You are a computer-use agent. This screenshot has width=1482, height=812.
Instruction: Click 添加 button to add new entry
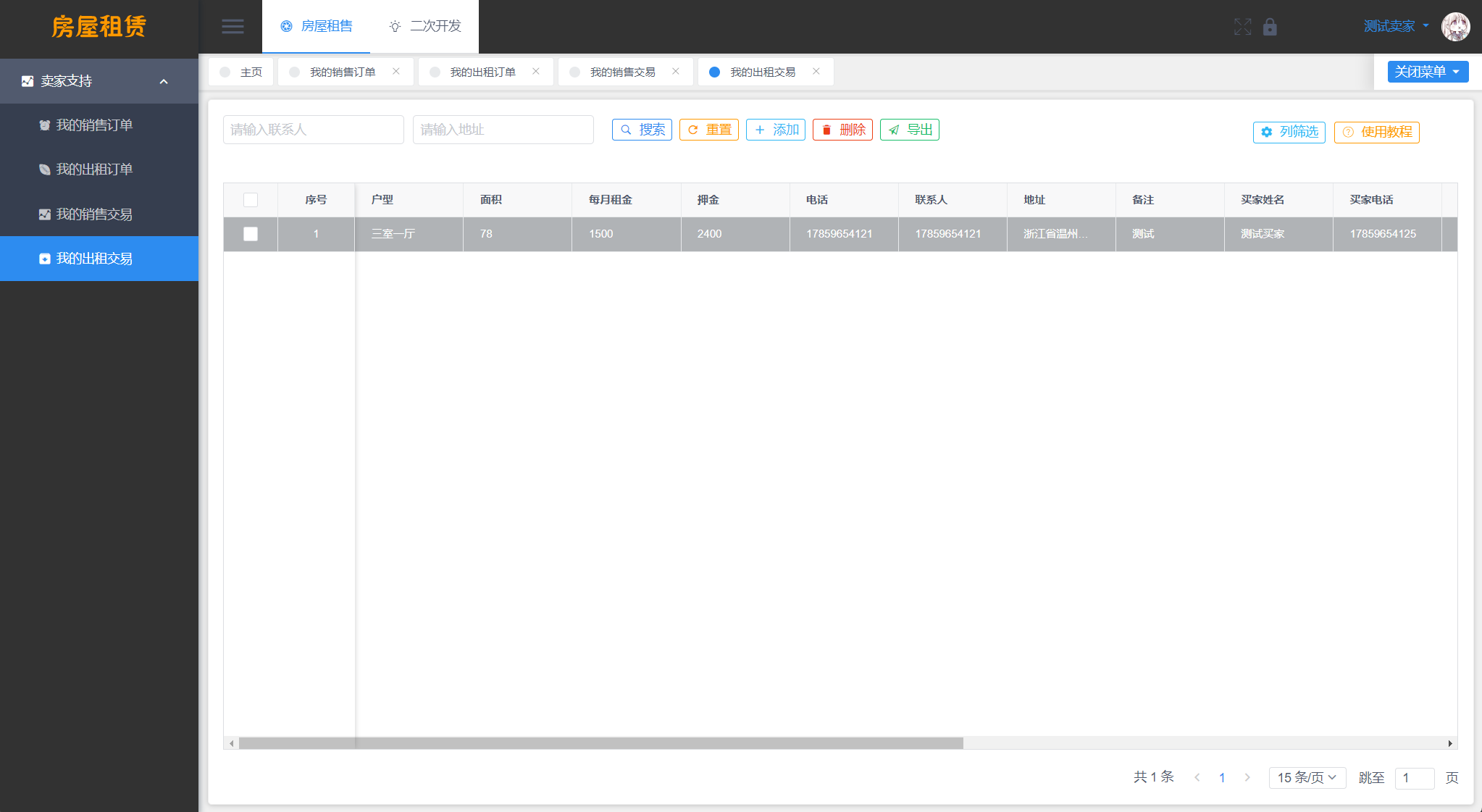(778, 129)
